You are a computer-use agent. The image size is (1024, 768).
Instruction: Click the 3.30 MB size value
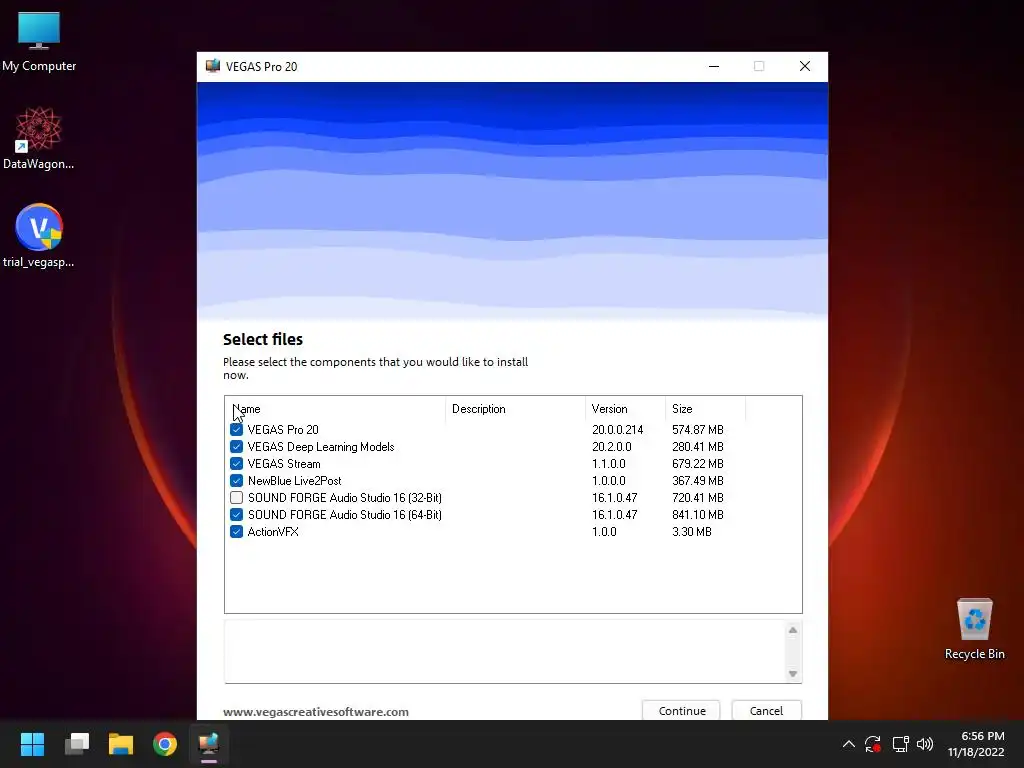click(692, 532)
